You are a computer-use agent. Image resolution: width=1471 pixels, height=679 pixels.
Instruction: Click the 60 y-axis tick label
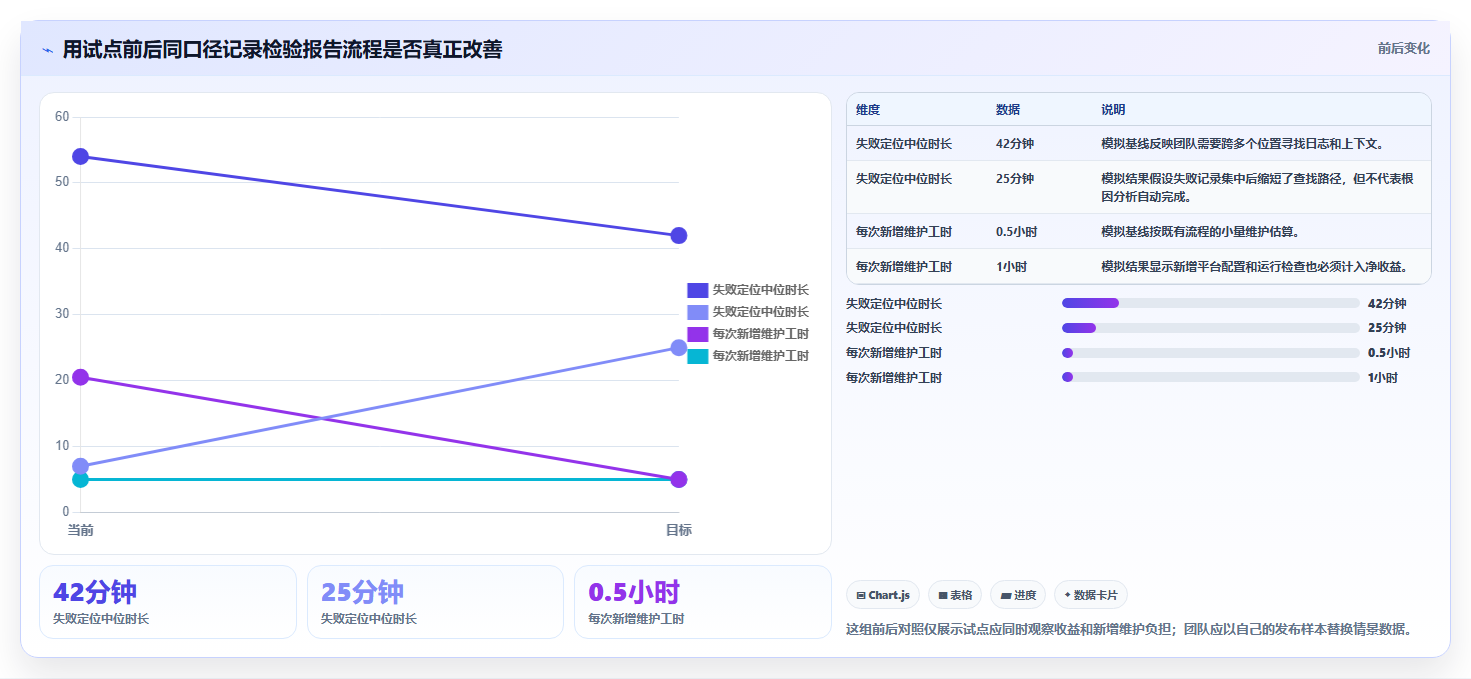click(62, 117)
